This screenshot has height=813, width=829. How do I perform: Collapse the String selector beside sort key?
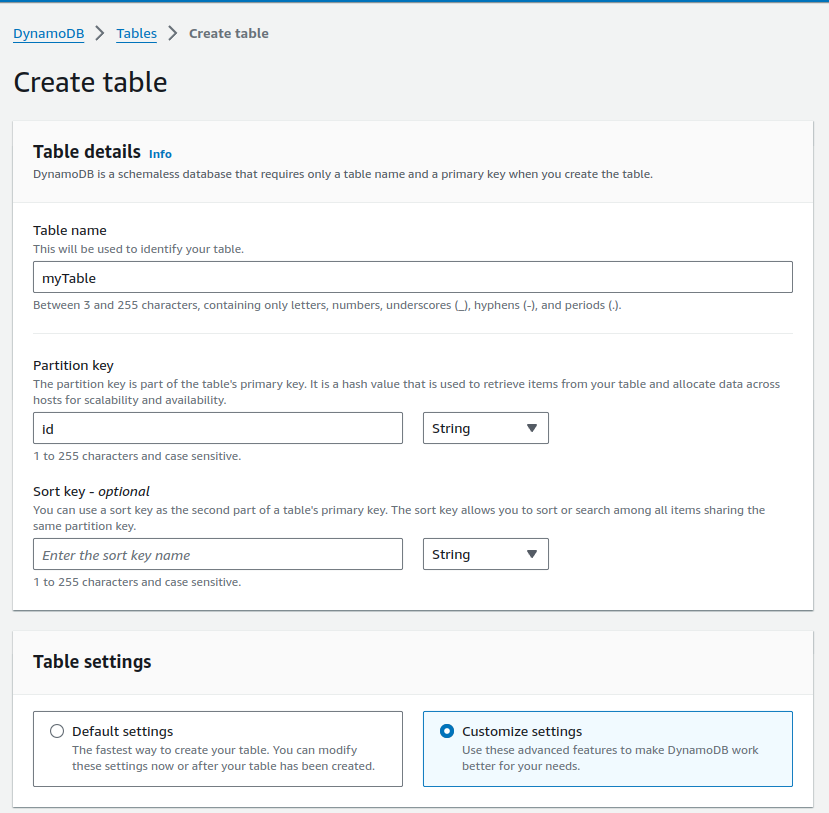[485, 554]
